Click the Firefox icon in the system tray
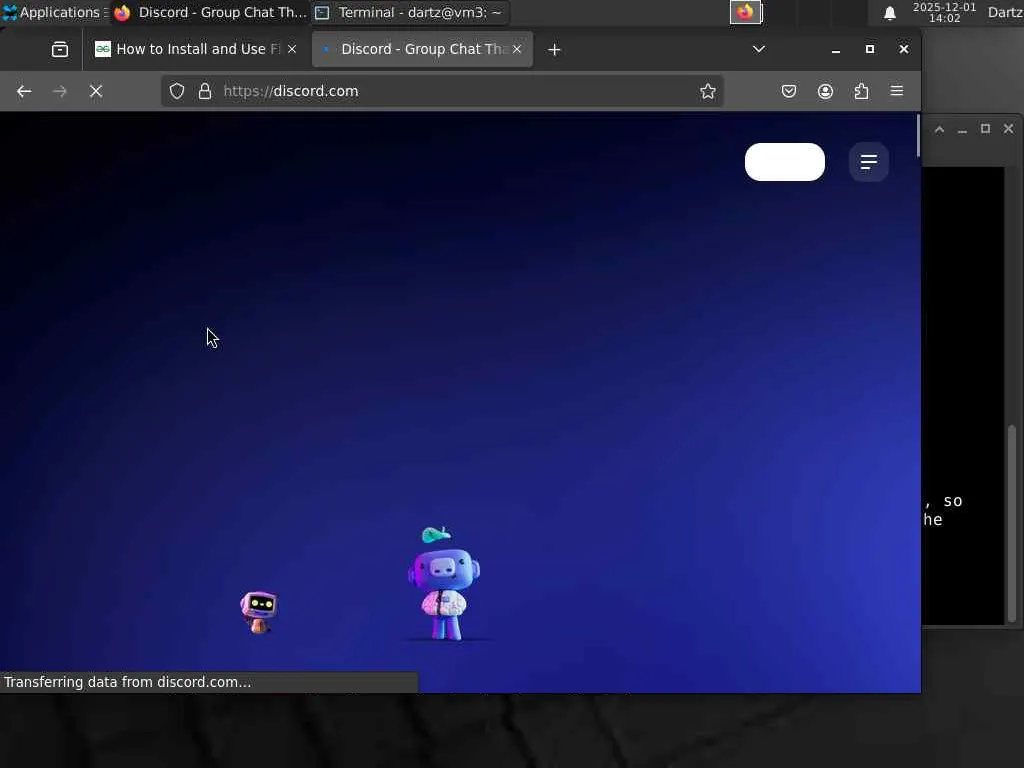Image resolution: width=1024 pixels, height=768 pixels. coord(745,12)
